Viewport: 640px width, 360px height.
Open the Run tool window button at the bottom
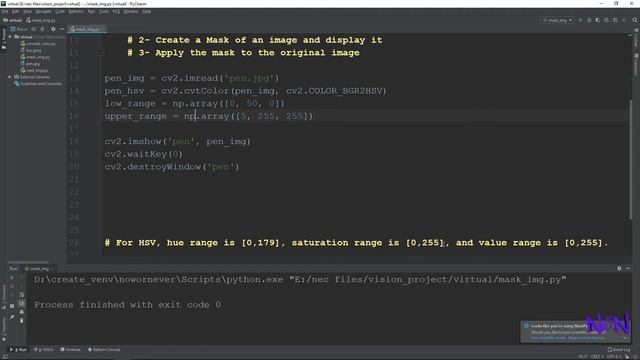pos(19,349)
